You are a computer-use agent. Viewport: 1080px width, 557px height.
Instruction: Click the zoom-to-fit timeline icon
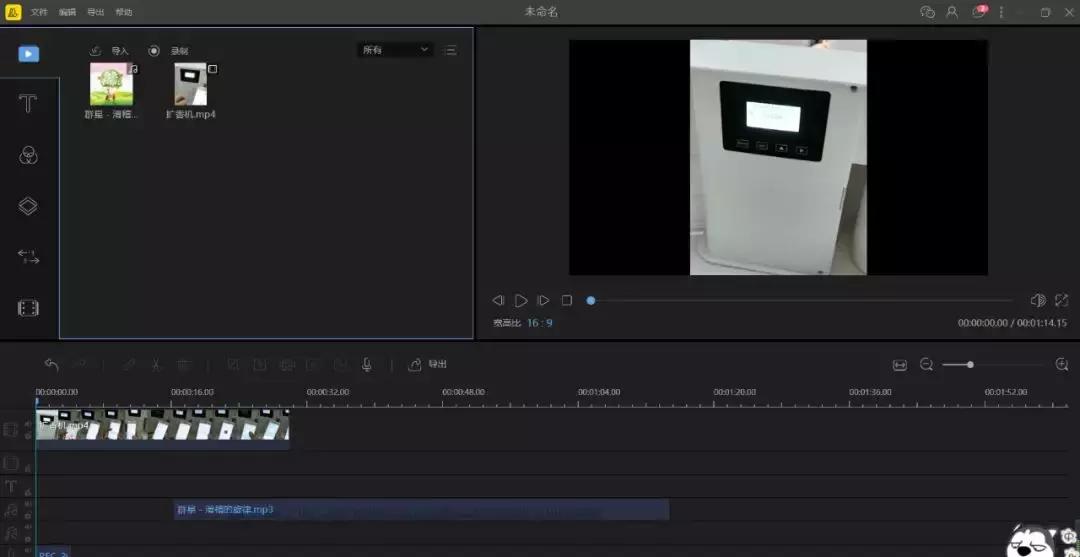coord(899,365)
